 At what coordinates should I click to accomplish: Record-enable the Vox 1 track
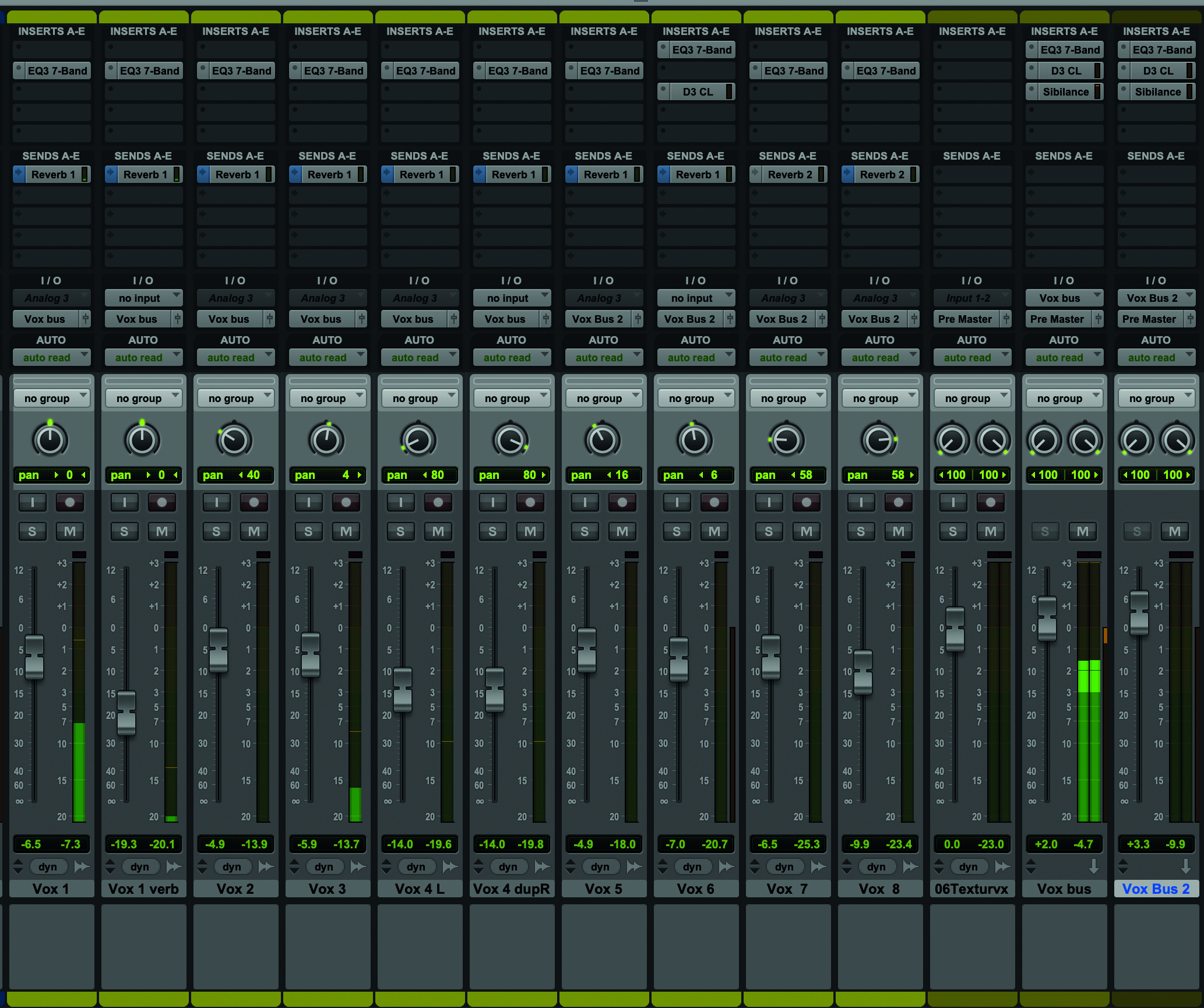[70, 502]
